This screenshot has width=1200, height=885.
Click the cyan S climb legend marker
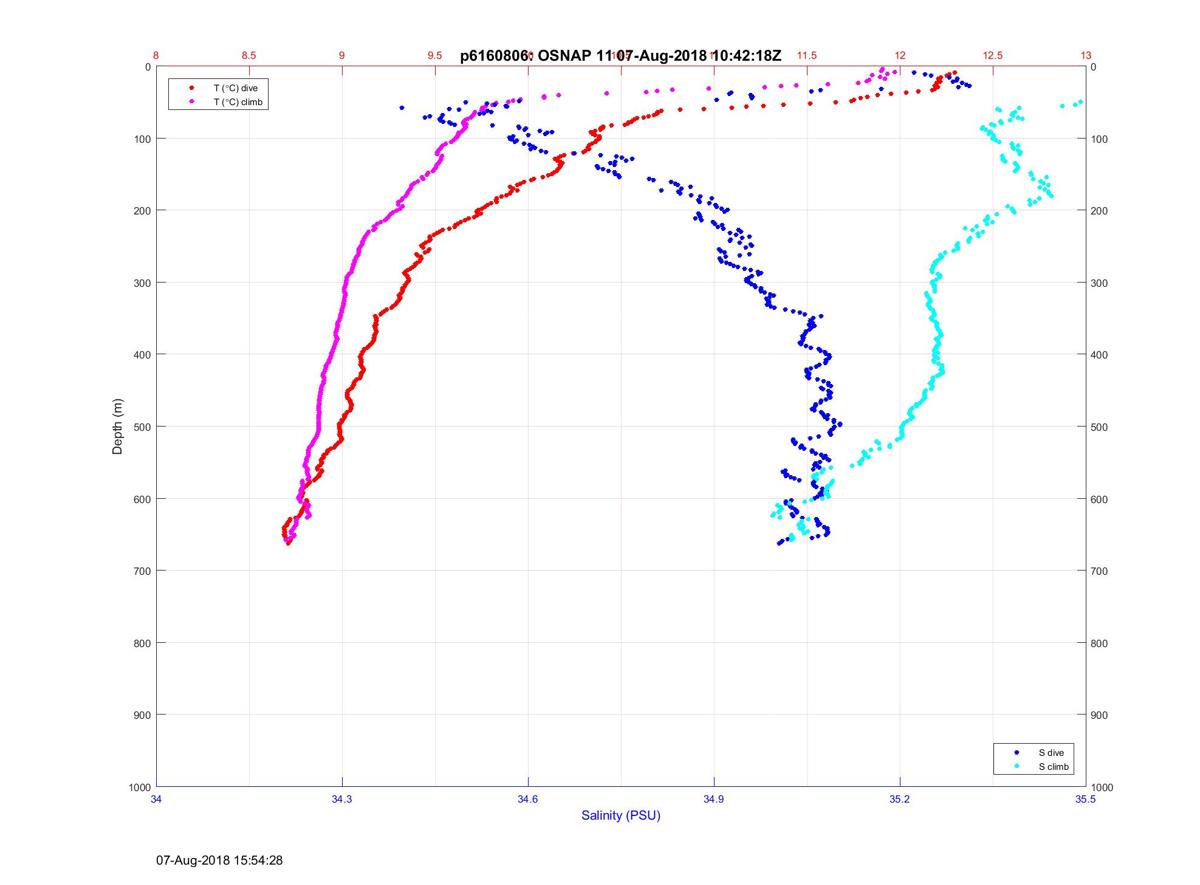point(1016,766)
